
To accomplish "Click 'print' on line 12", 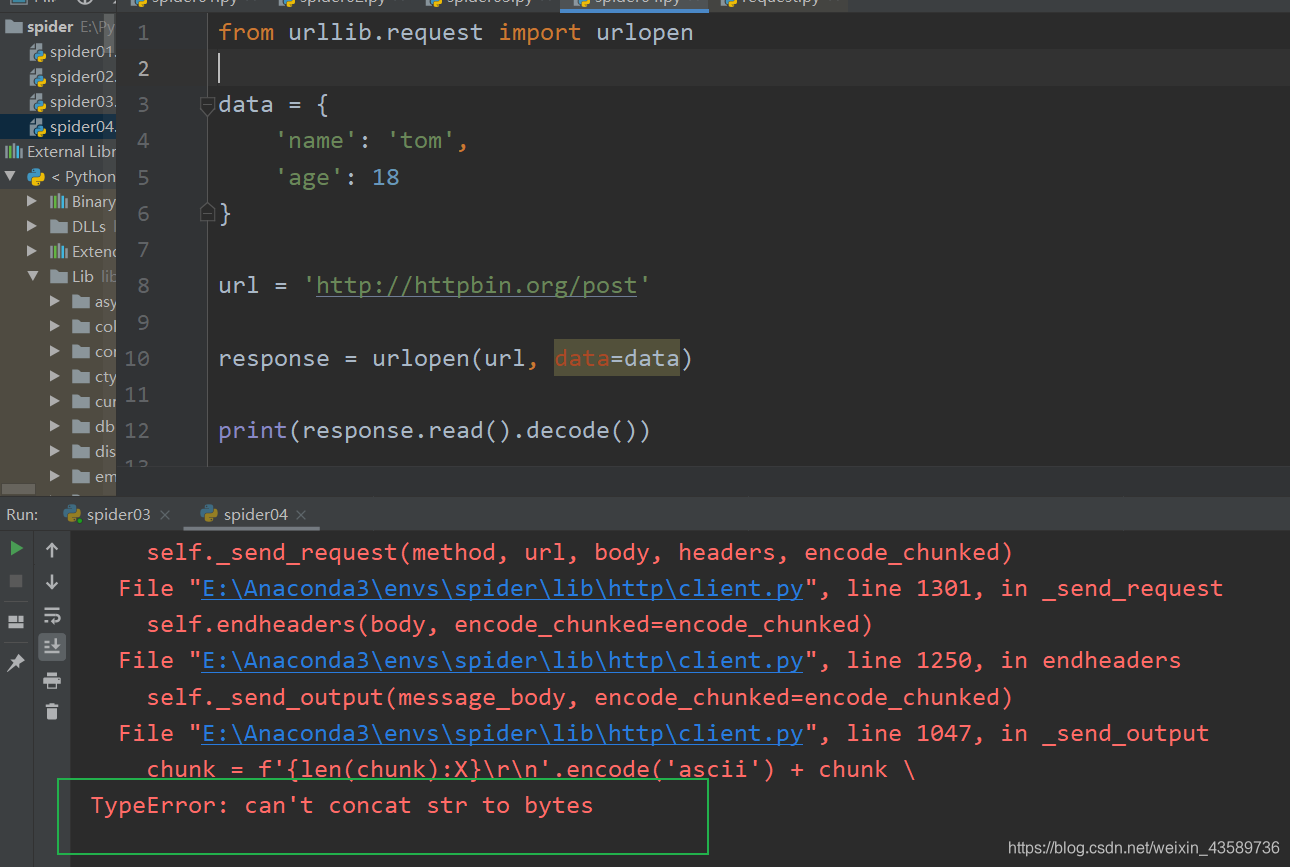I will [253, 431].
